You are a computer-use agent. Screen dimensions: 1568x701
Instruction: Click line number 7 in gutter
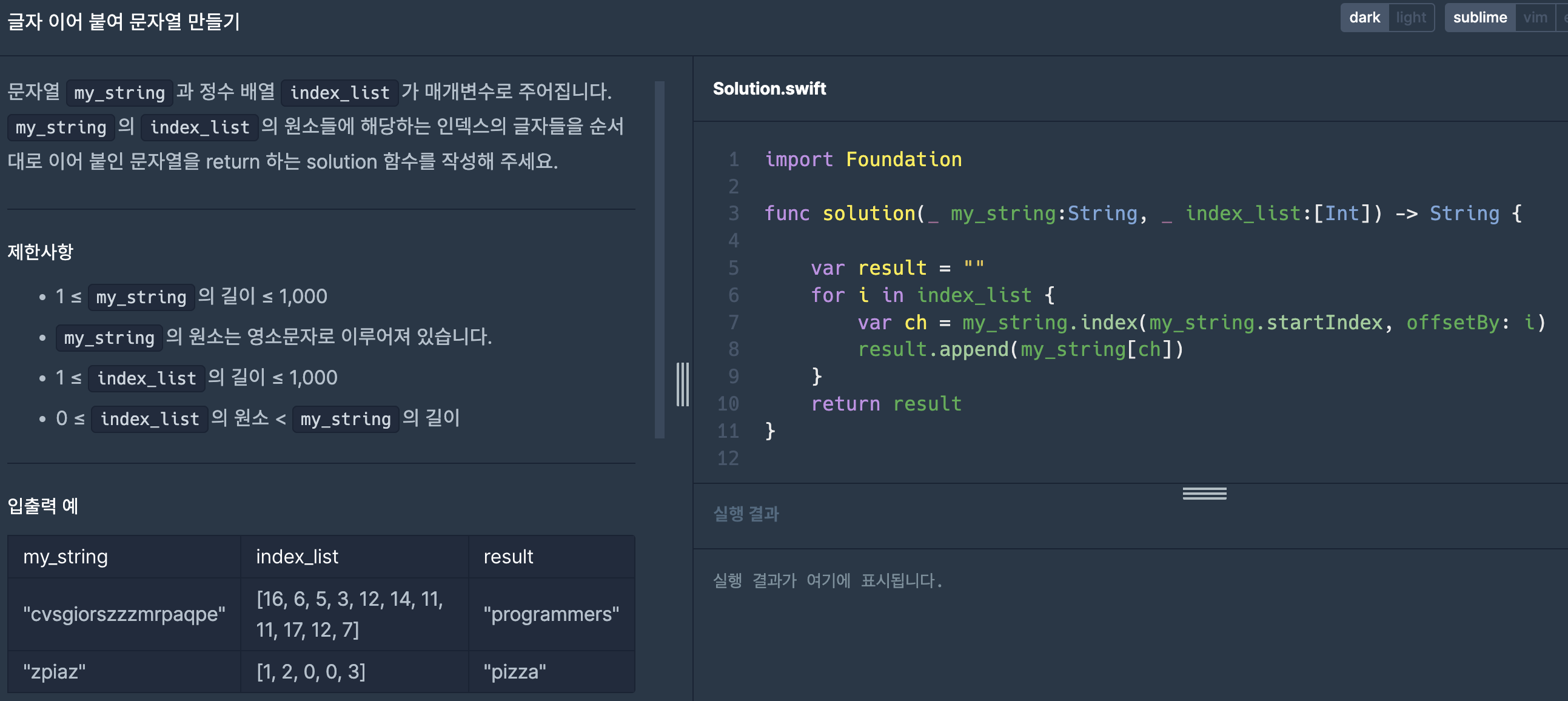734,322
